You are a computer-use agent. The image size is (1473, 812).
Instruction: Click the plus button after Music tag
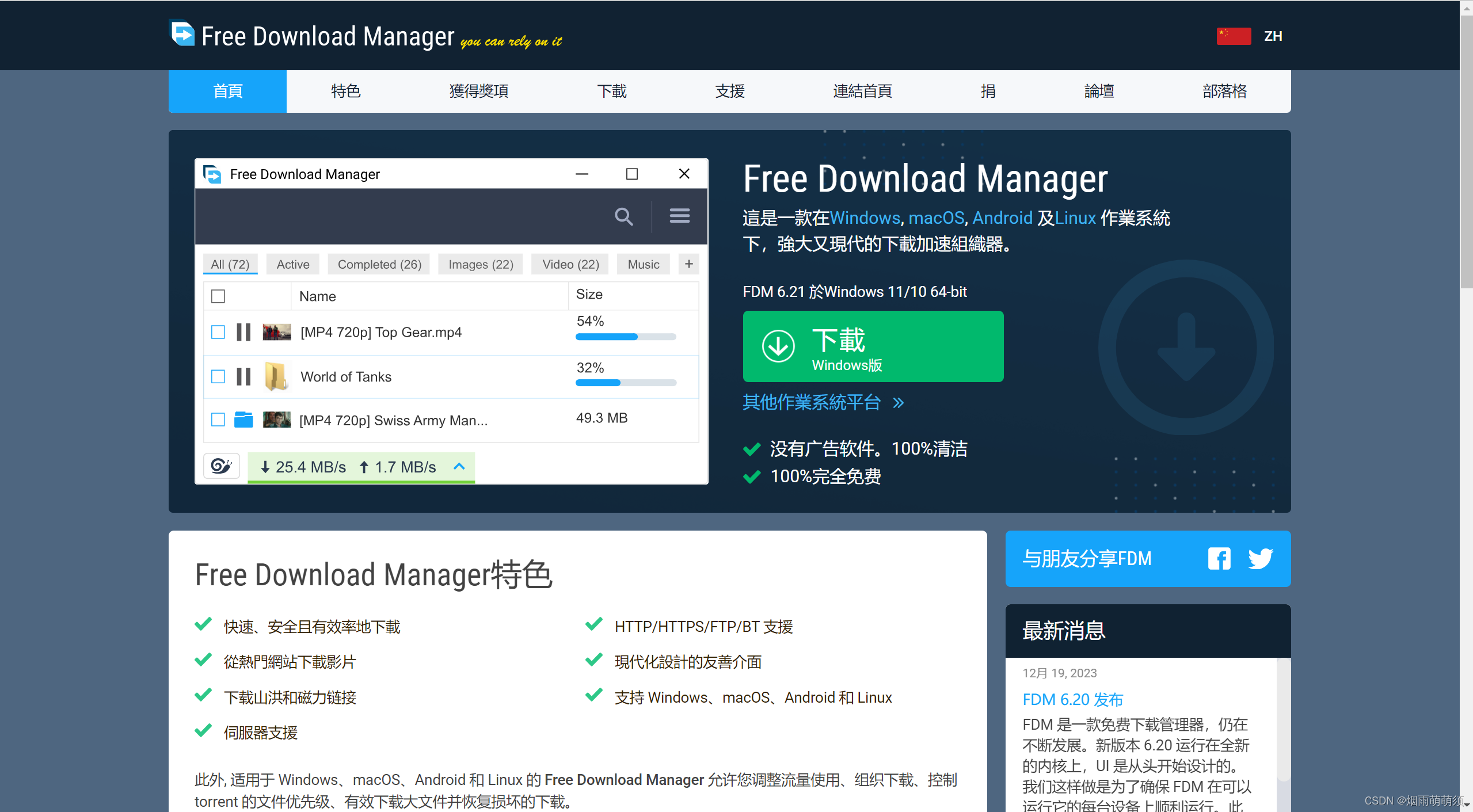[x=688, y=264]
